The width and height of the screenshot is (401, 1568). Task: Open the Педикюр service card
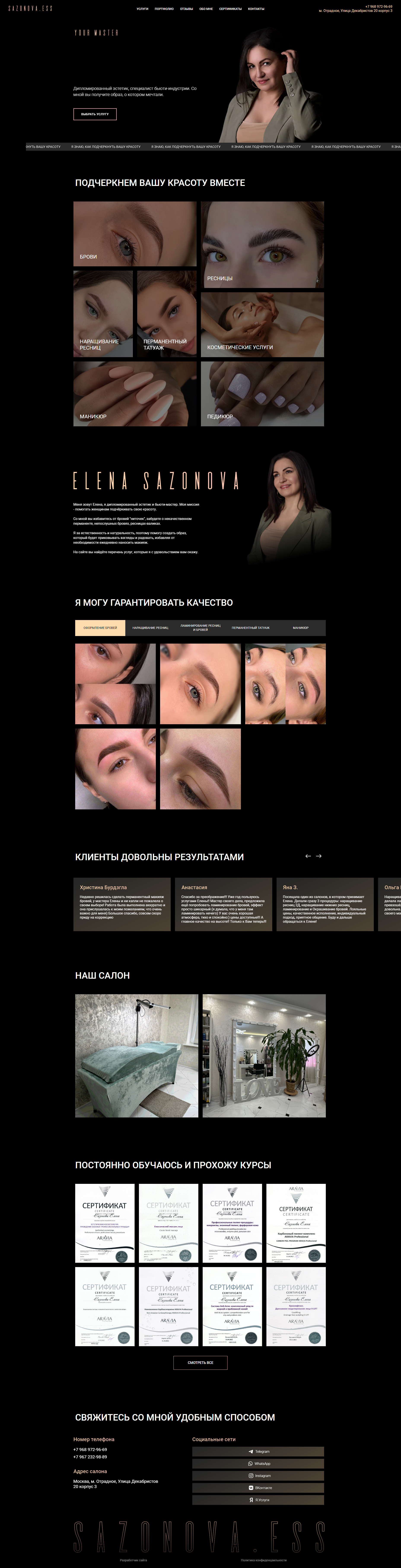click(x=262, y=394)
